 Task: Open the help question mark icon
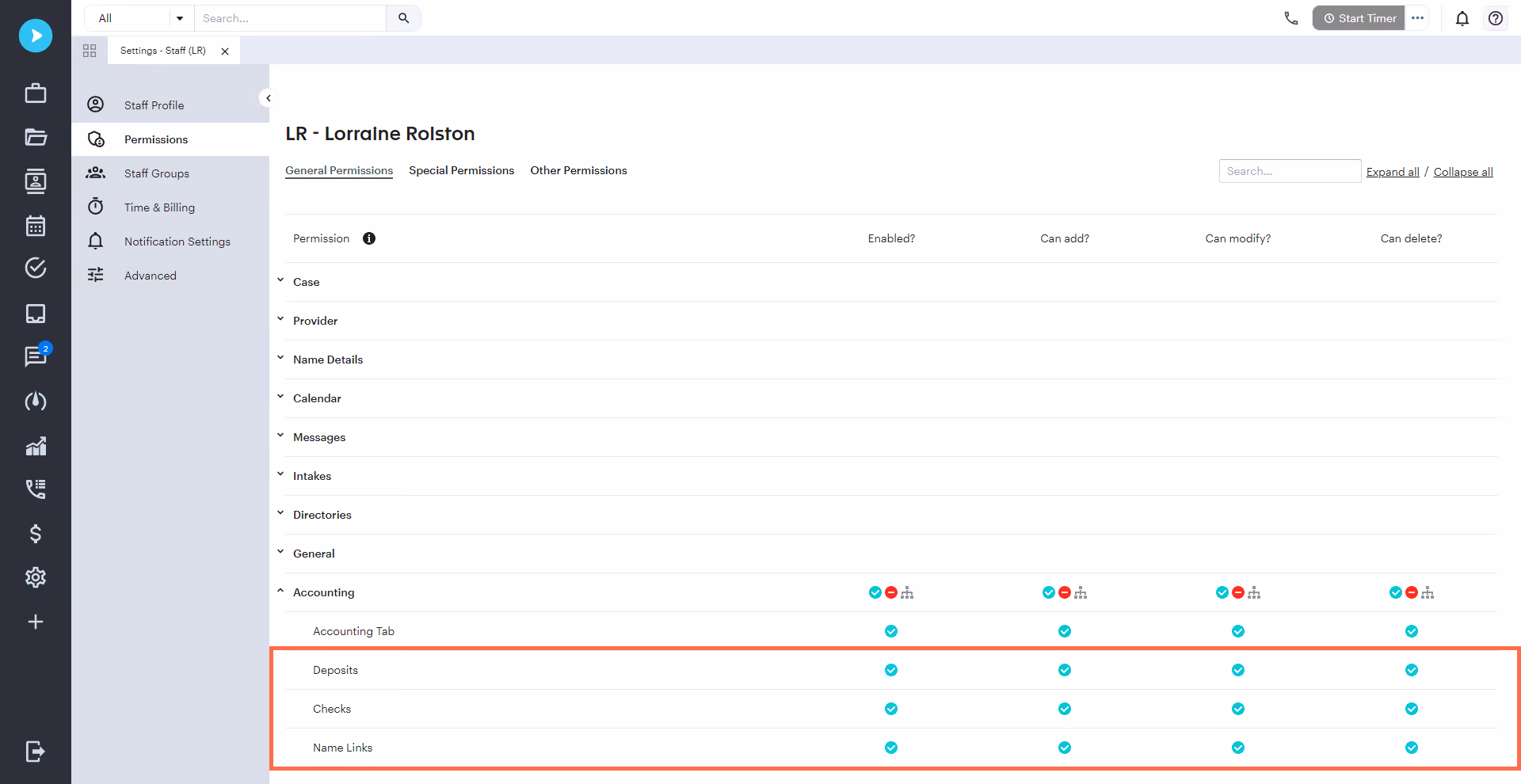point(1496,18)
